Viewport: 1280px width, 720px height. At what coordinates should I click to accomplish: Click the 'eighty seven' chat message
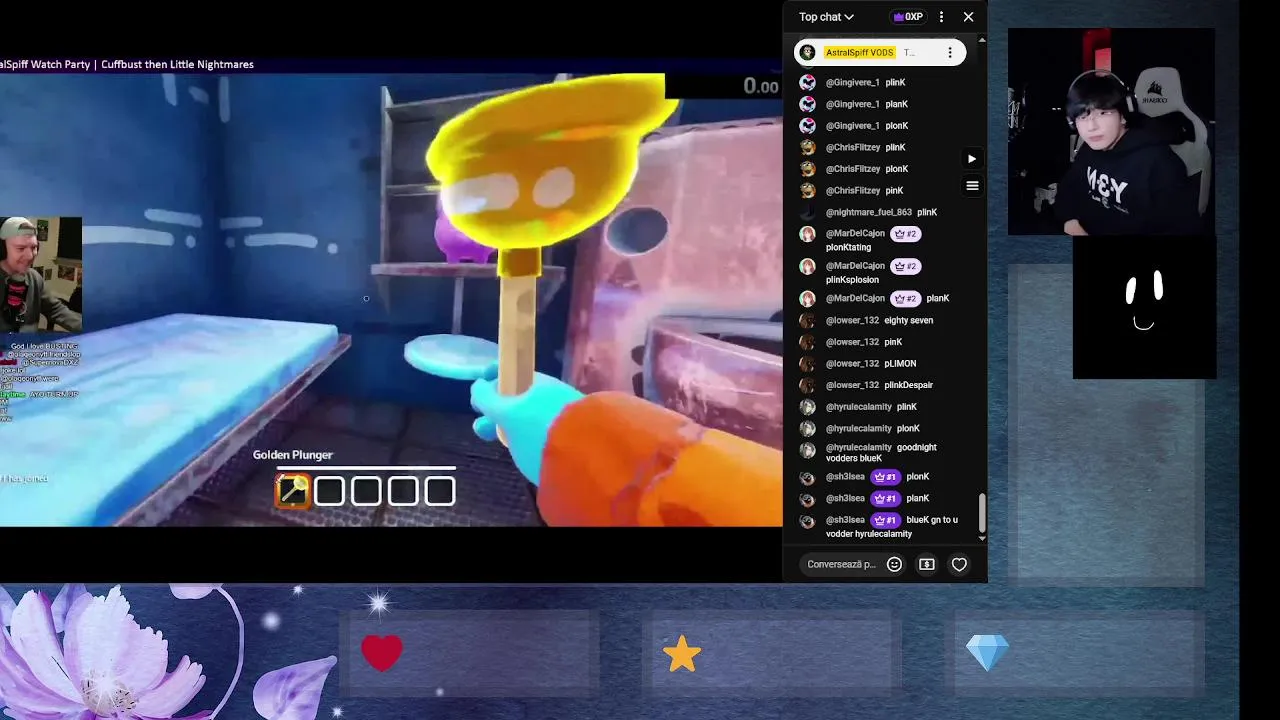tap(908, 320)
